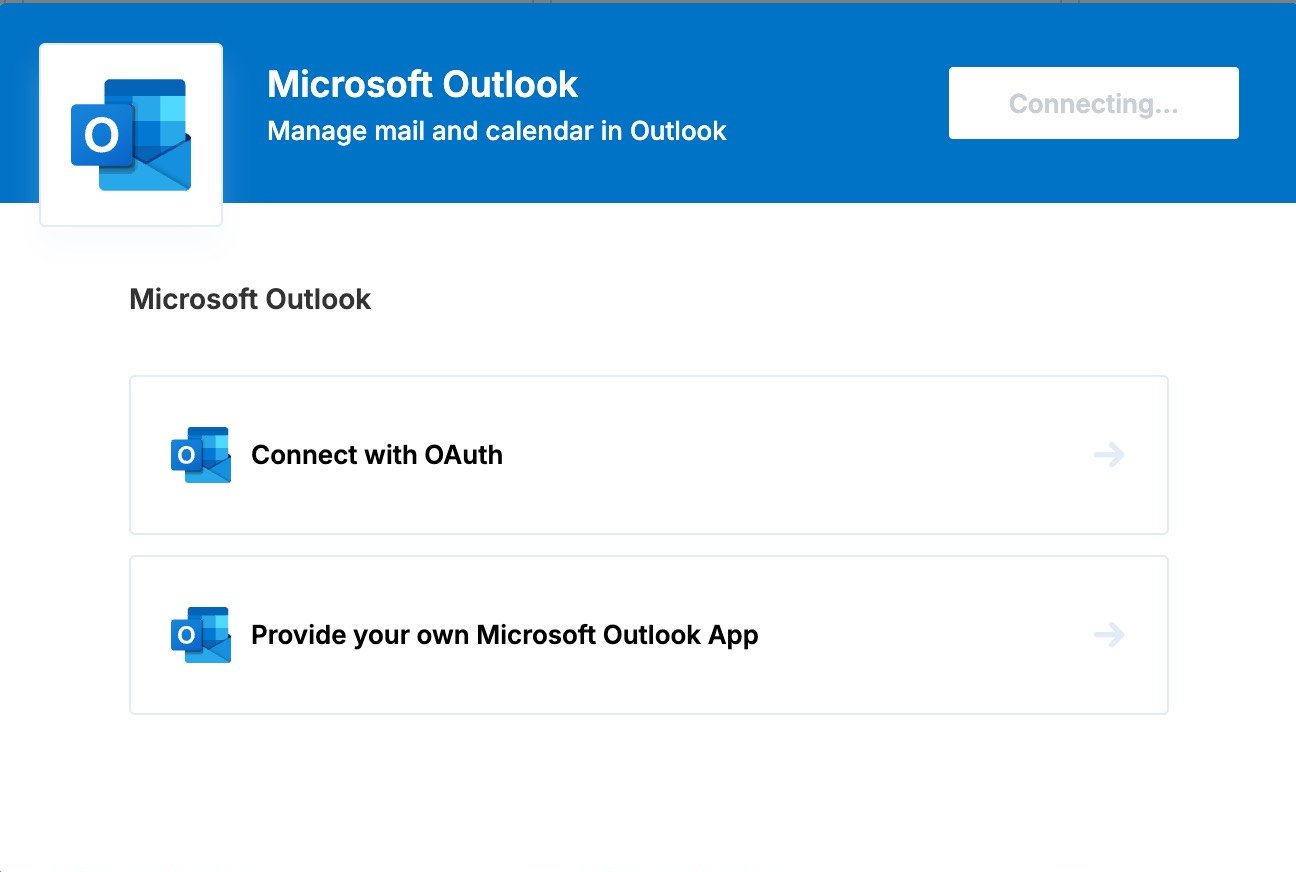Viewport: 1296px width, 872px height.
Task: Choose Provide your own Microsoft Outlook App
Action: point(648,635)
